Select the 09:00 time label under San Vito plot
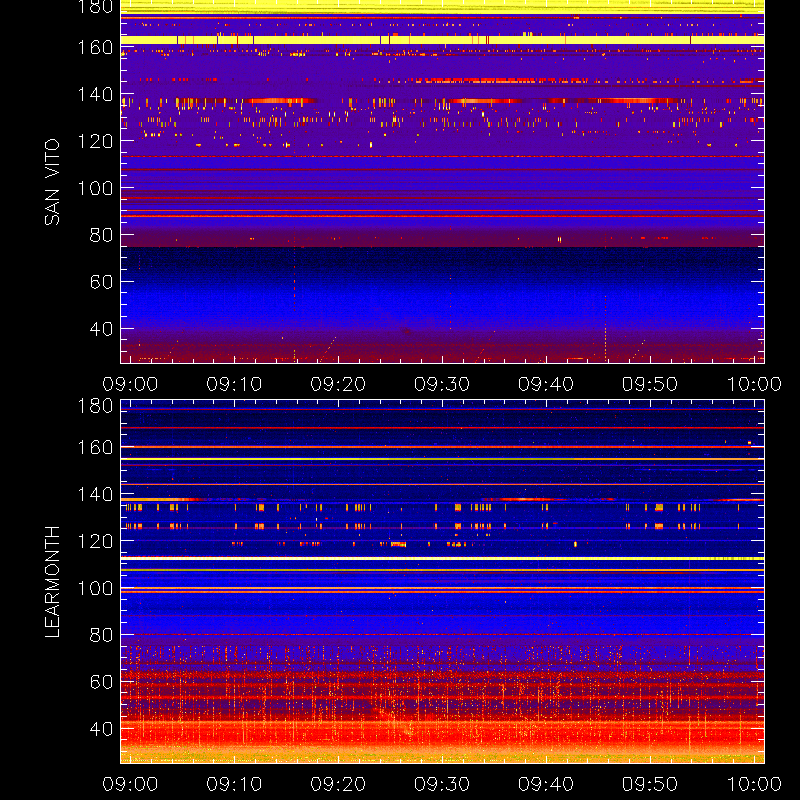This screenshot has height=800, width=800. 130,384
